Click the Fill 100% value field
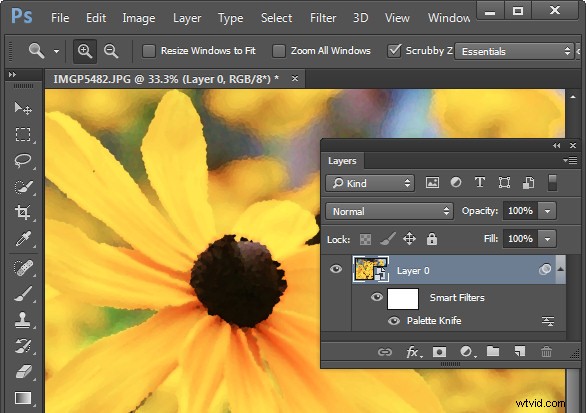The image size is (586, 413). click(520, 239)
